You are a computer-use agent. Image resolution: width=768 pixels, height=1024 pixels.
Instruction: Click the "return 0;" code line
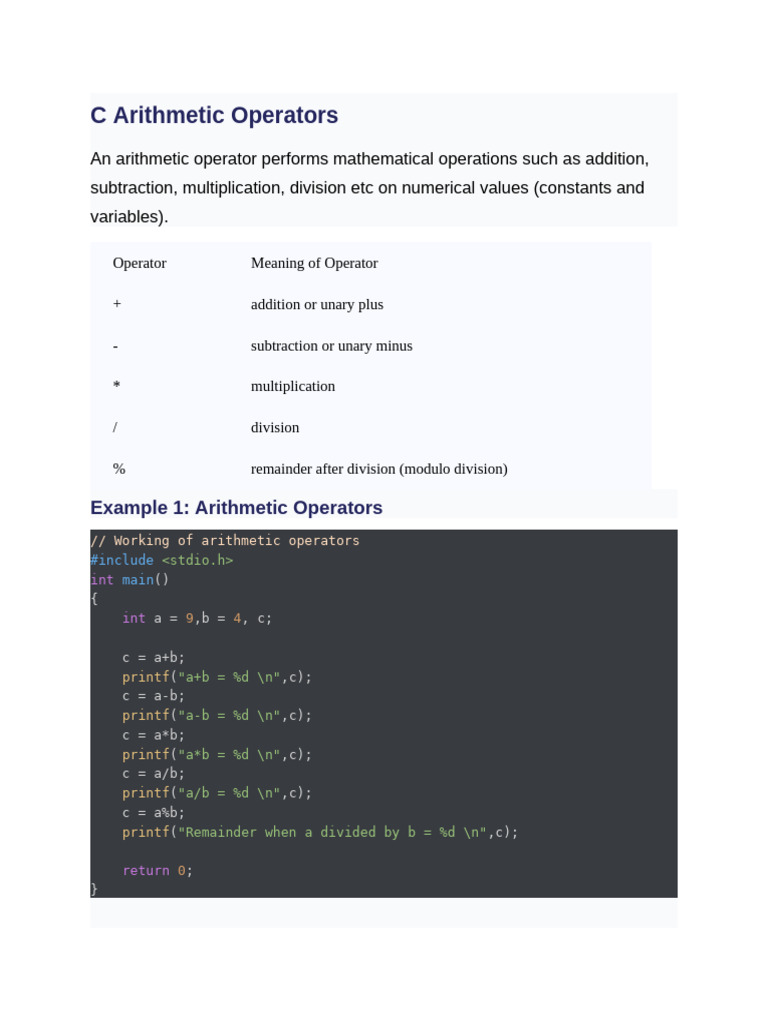[x=157, y=871]
